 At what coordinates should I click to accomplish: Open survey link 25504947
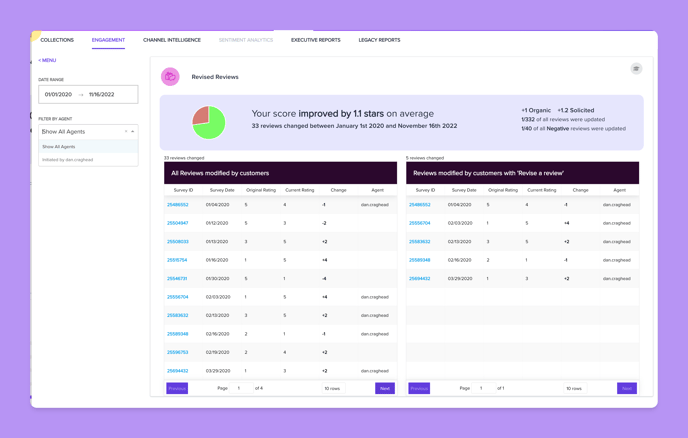(178, 223)
